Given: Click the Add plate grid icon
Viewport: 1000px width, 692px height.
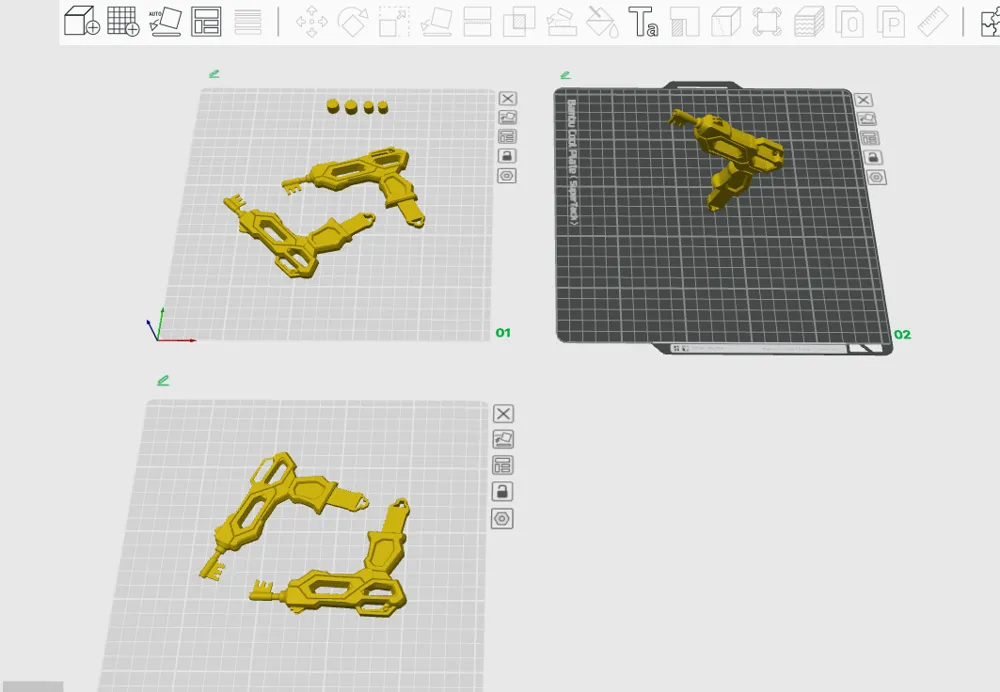Looking at the screenshot, I should coord(123,21).
